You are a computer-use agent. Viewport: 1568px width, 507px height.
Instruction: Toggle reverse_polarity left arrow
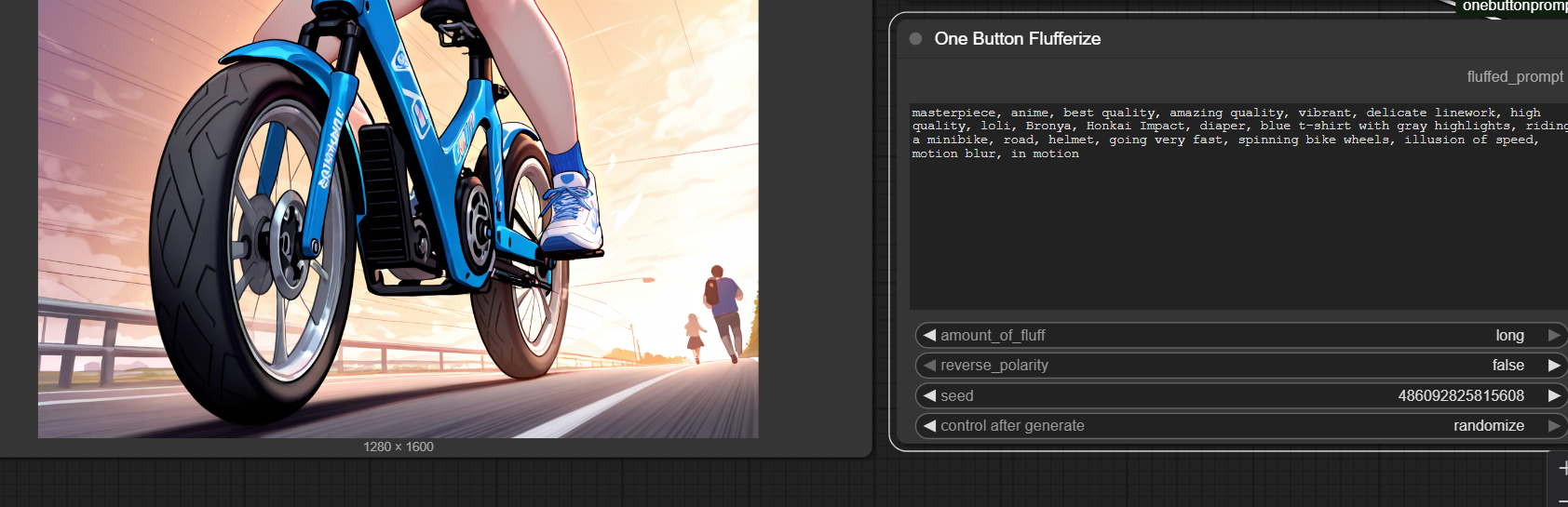[x=929, y=365]
